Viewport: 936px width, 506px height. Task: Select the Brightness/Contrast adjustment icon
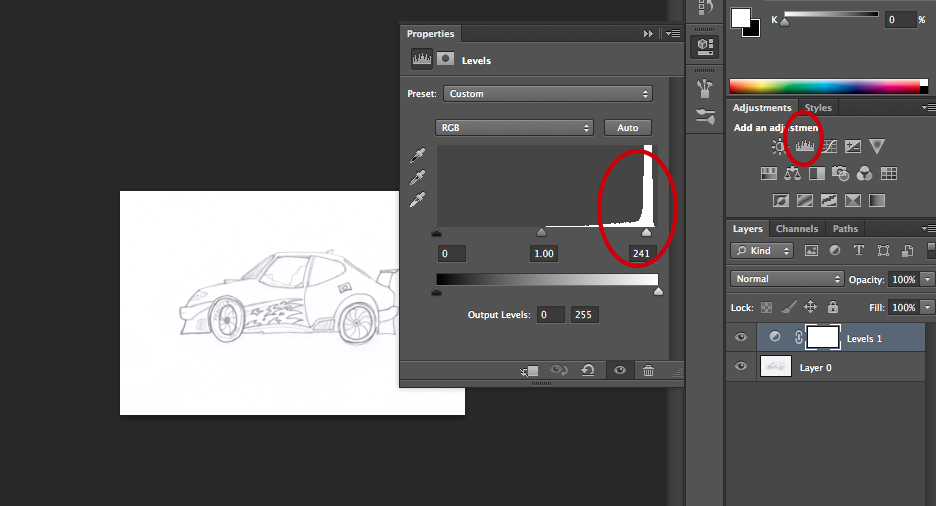pos(778,146)
